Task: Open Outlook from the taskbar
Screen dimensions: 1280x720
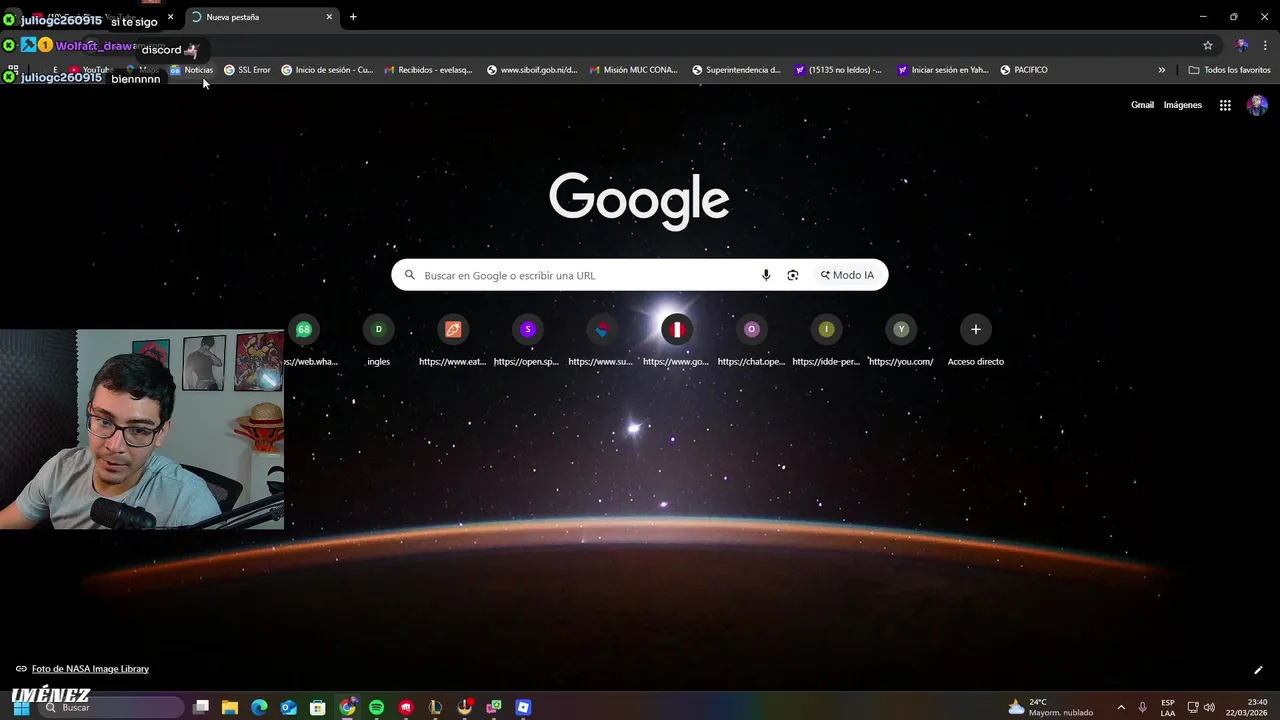Action: [x=289, y=707]
